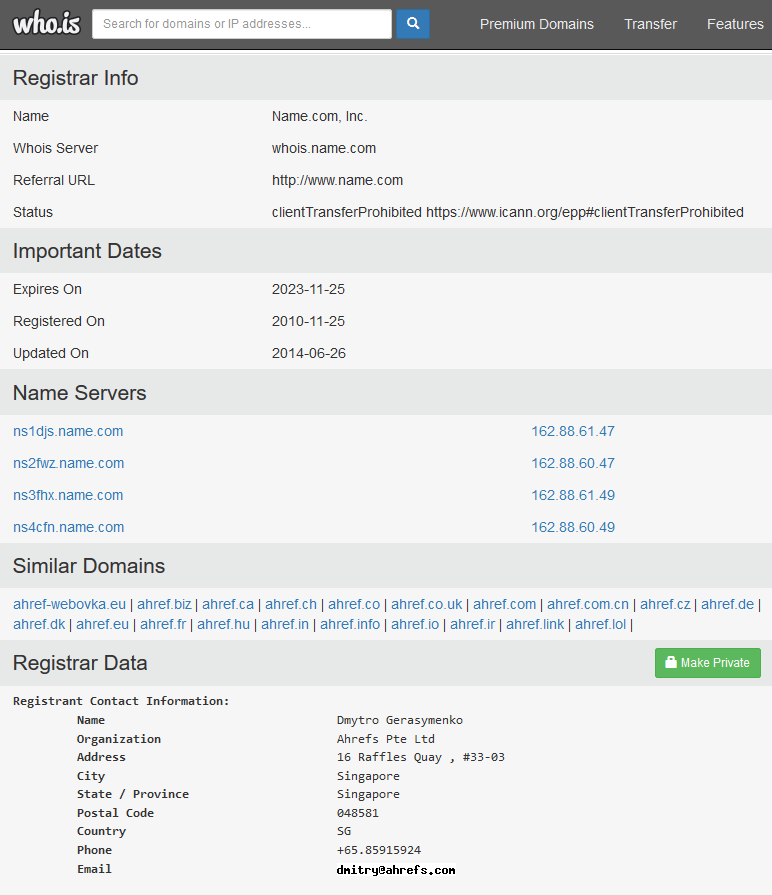Click the Make Private button

[x=708, y=663]
